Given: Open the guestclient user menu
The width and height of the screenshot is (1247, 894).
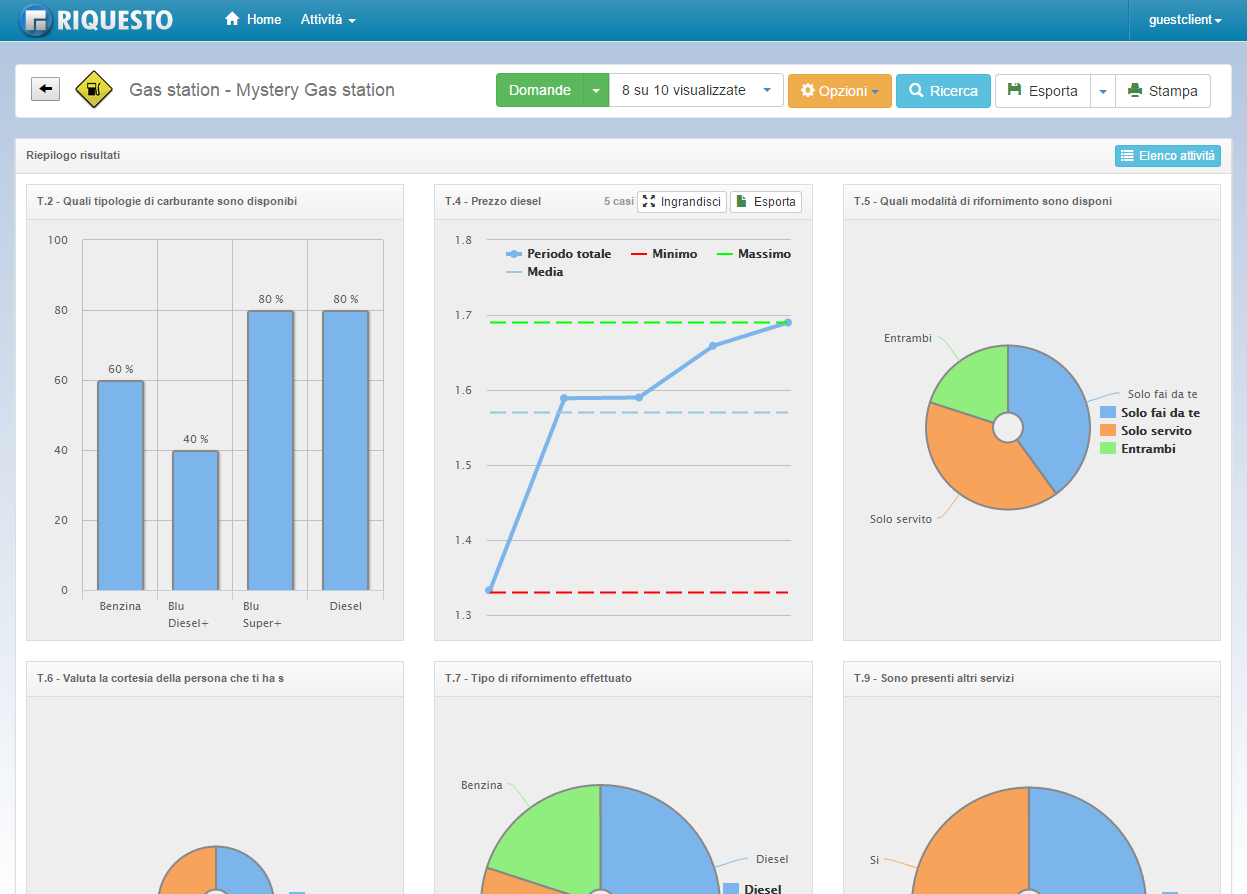Looking at the screenshot, I should [x=1185, y=20].
